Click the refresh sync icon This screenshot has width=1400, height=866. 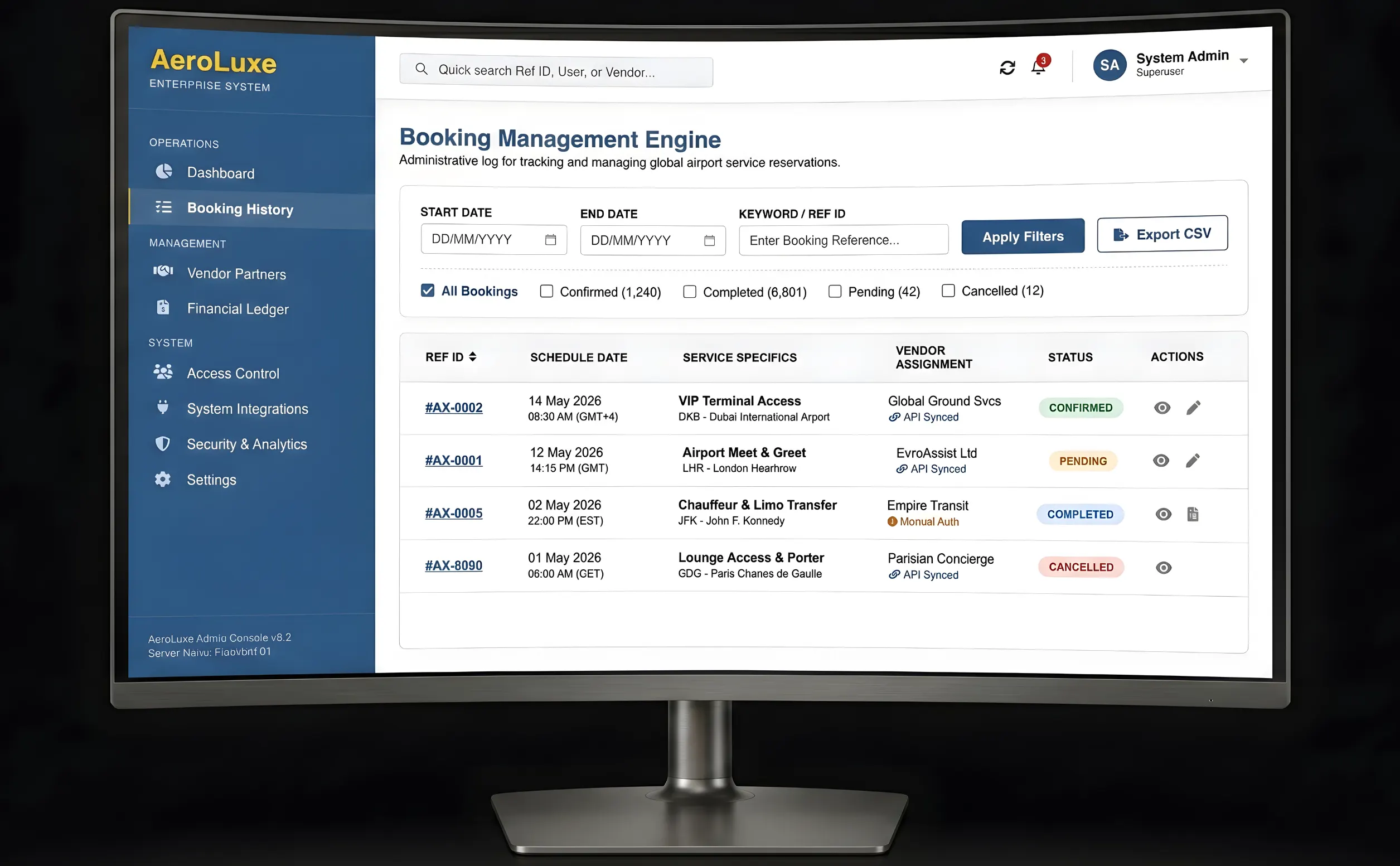click(1007, 67)
